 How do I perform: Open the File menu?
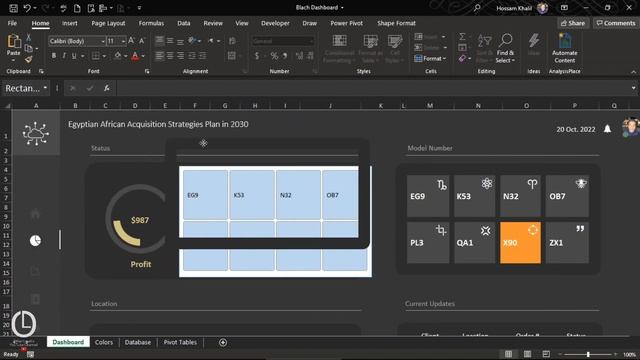coord(12,23)
